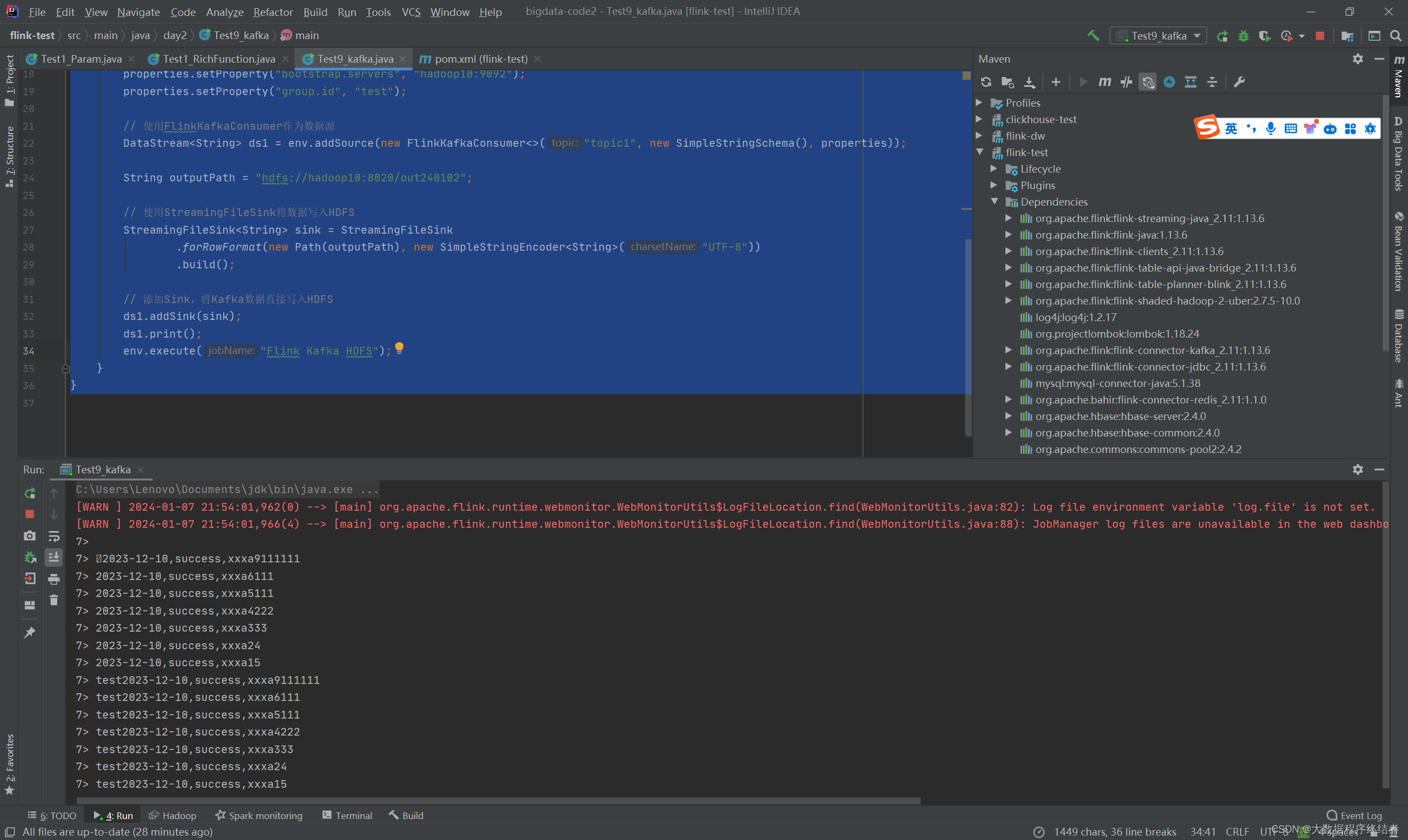Screen dimensions: 1408x840
Task: Generate sources and update Maven folders
Action: [x=1007, y=82]
